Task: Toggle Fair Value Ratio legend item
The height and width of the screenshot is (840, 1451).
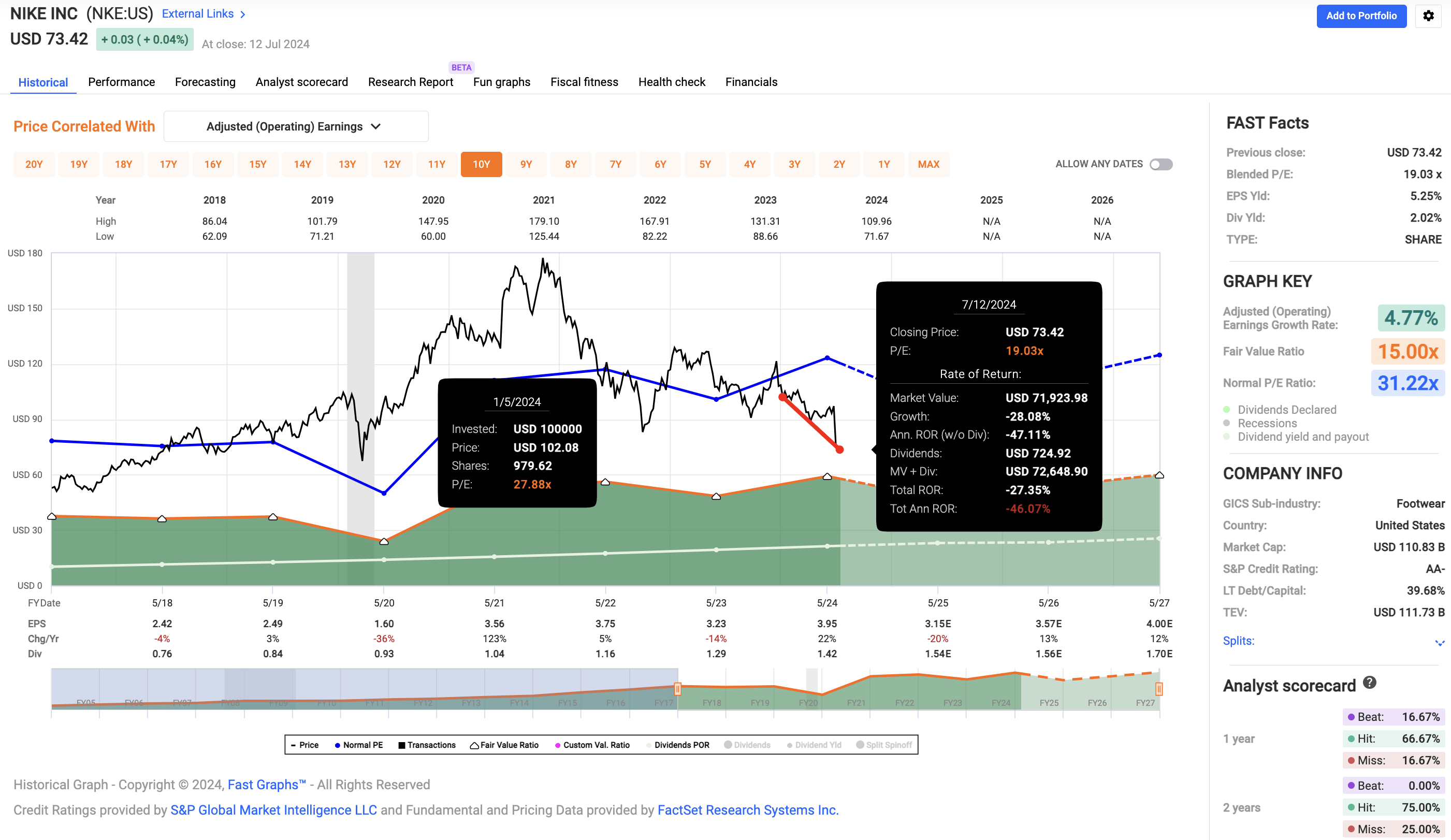Action: tap(504, 745)
